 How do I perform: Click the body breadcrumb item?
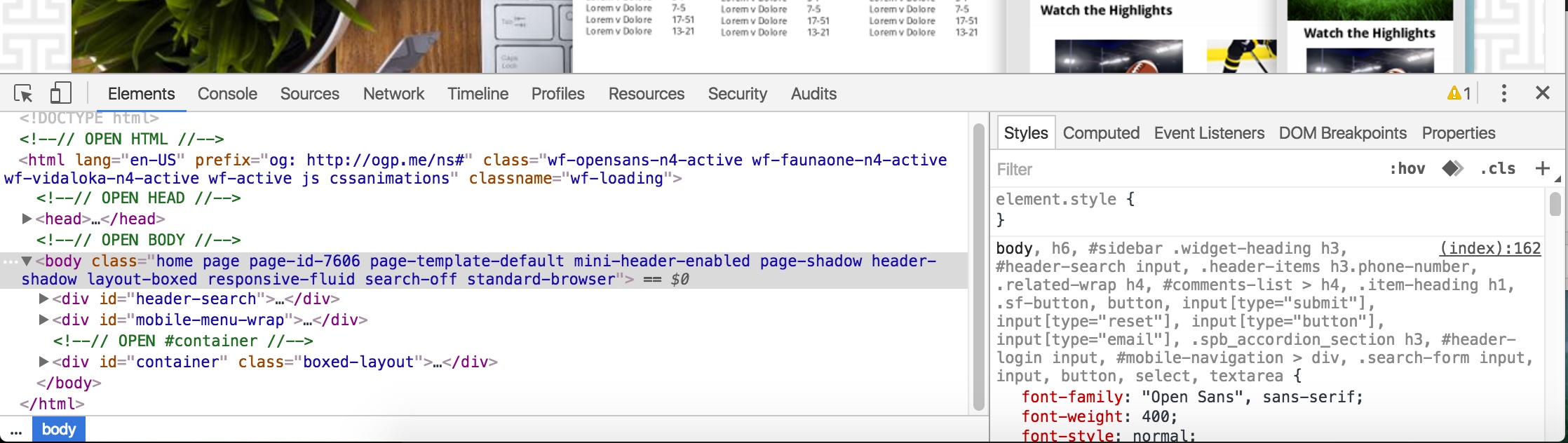[x=59, y=429]
